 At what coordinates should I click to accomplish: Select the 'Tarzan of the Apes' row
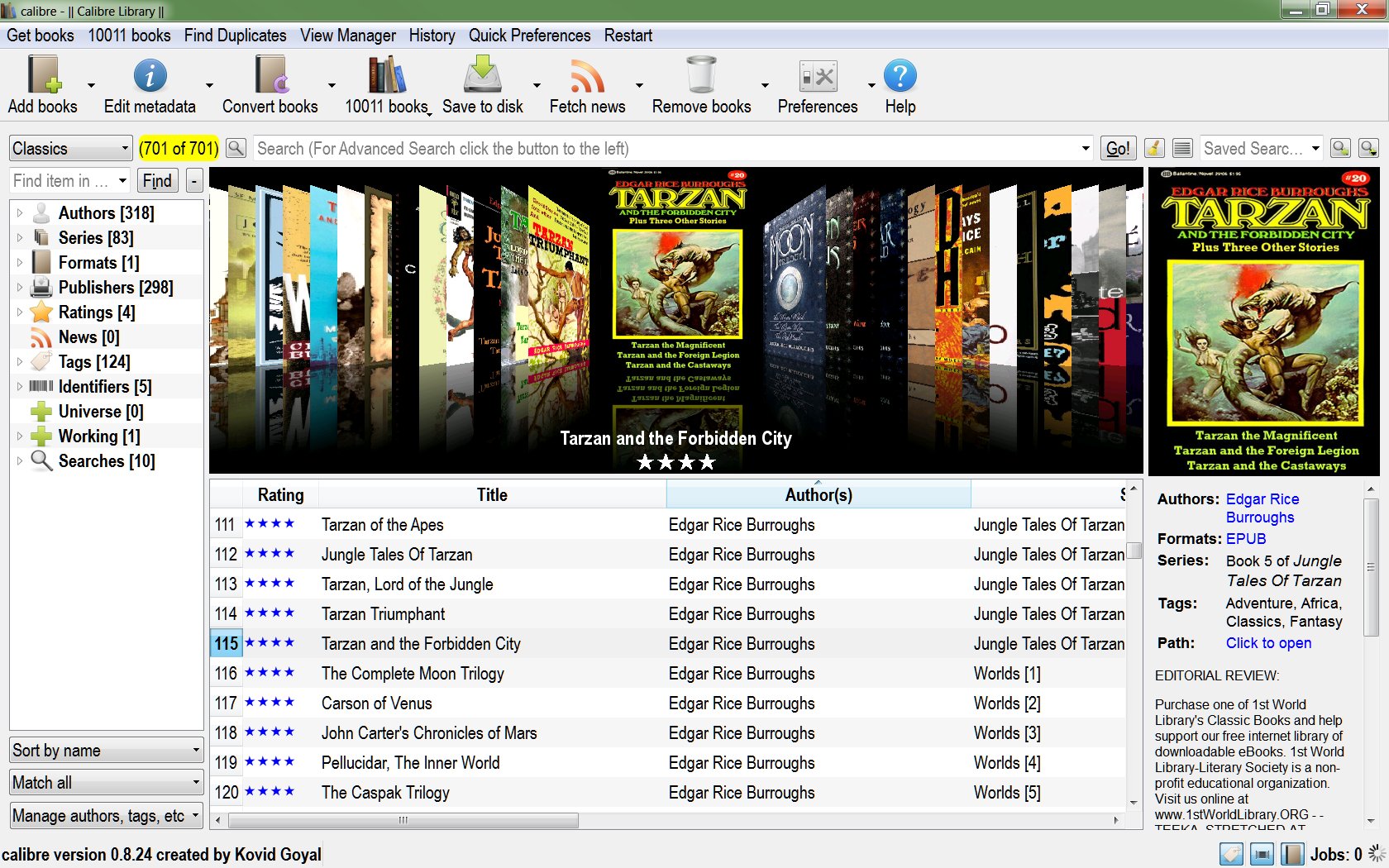pyautogui.click(x=668, y=524)
